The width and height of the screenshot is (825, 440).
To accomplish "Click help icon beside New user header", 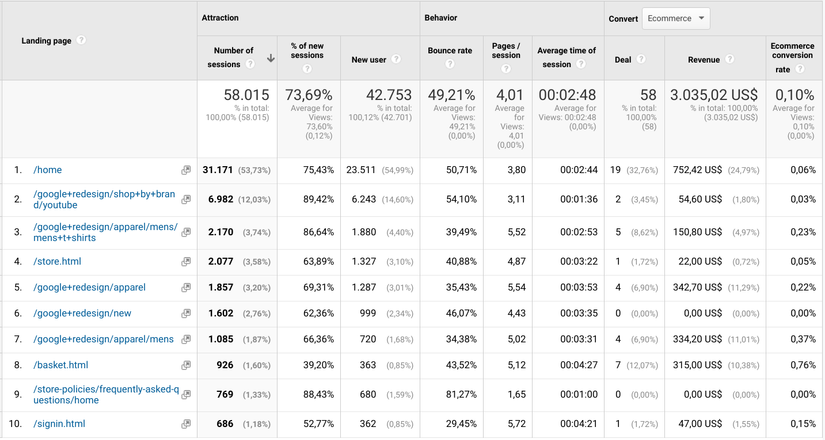I will [396, 59].
